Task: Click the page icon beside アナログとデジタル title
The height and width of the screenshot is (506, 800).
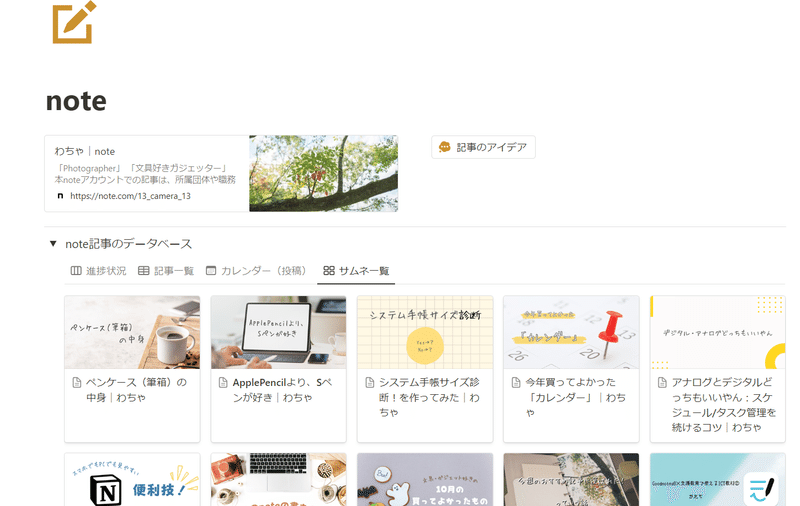Action: (x=662, y=383)
